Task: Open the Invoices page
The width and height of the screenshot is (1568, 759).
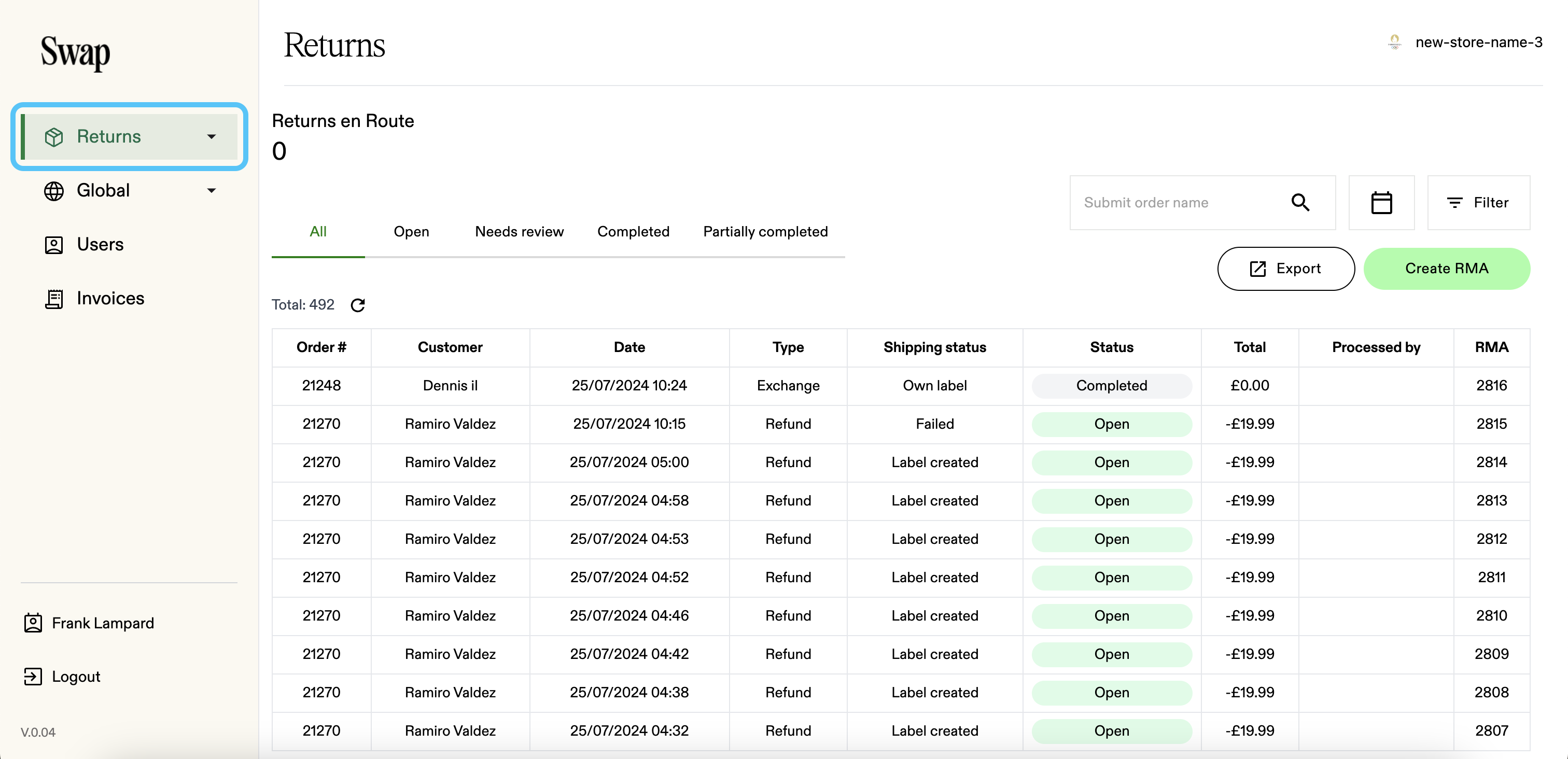Action: (110, 299)
